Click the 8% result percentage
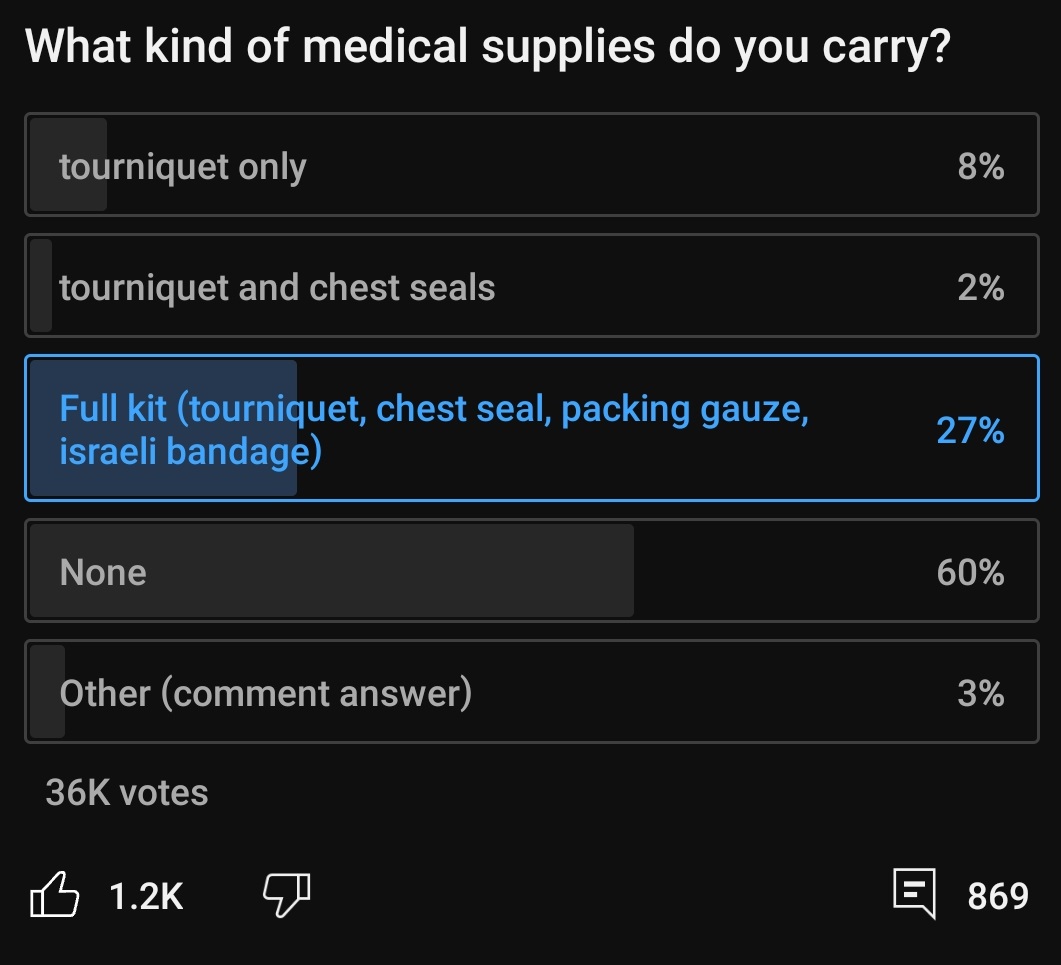The width and height of the screenshot is (1061, 965). [980, 167]
